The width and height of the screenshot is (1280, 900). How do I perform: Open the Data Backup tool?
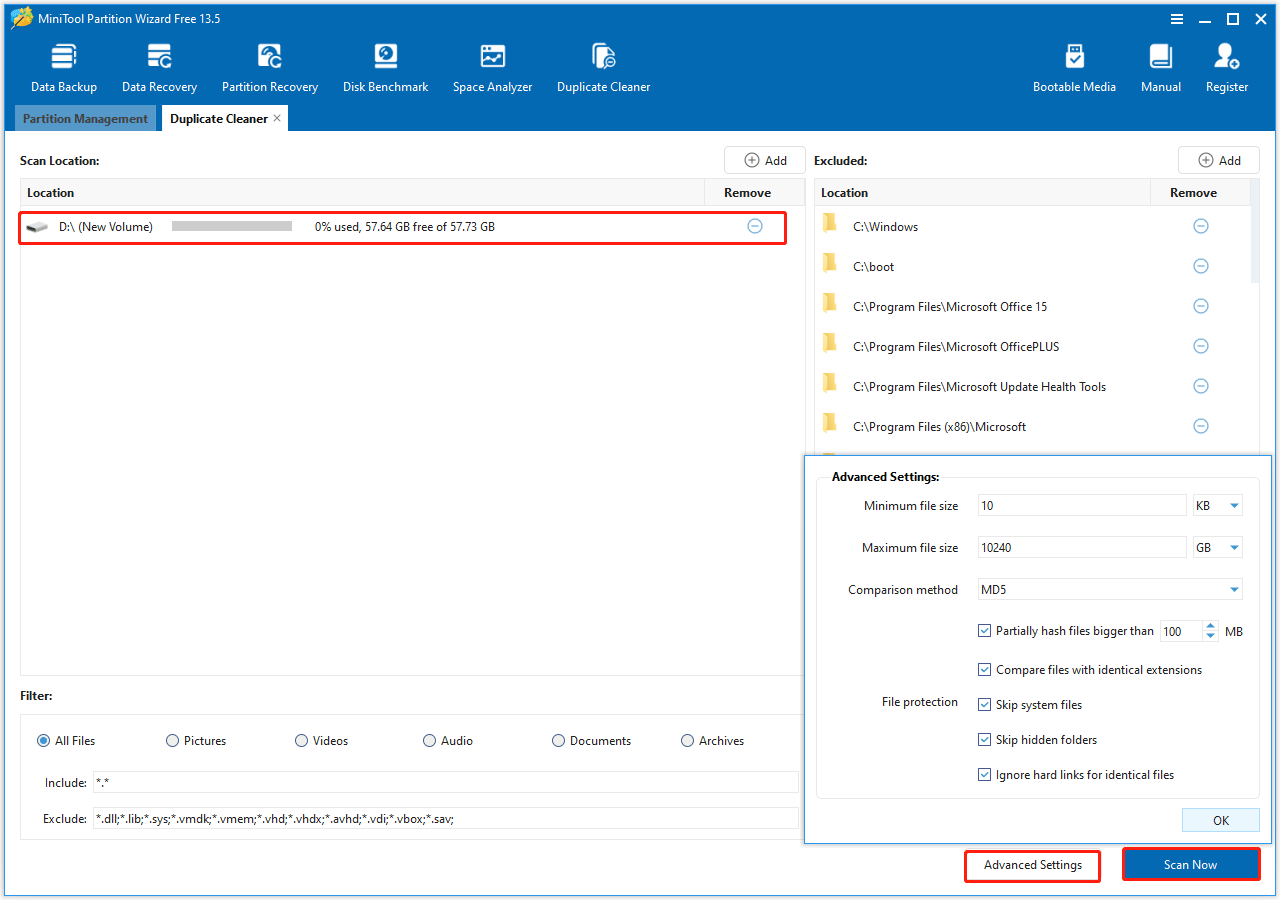(63, 65)
